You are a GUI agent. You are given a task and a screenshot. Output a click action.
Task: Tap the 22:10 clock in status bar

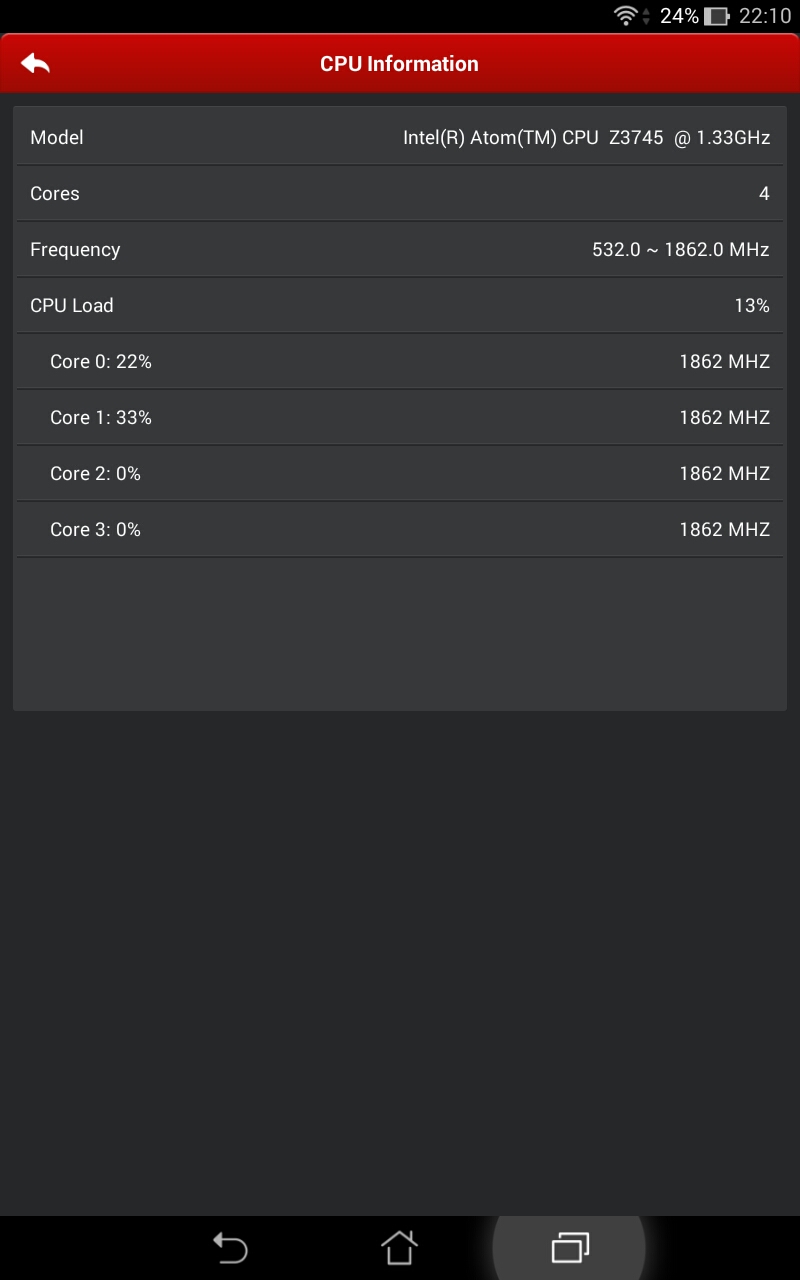[765, 16]
